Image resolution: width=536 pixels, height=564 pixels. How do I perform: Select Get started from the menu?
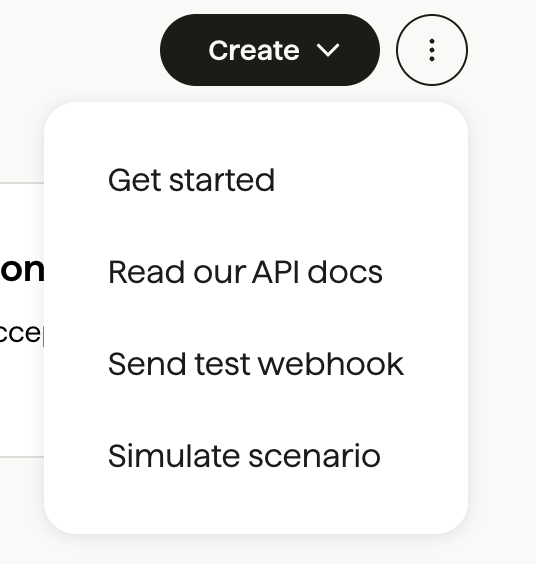[x=256, y=180]
